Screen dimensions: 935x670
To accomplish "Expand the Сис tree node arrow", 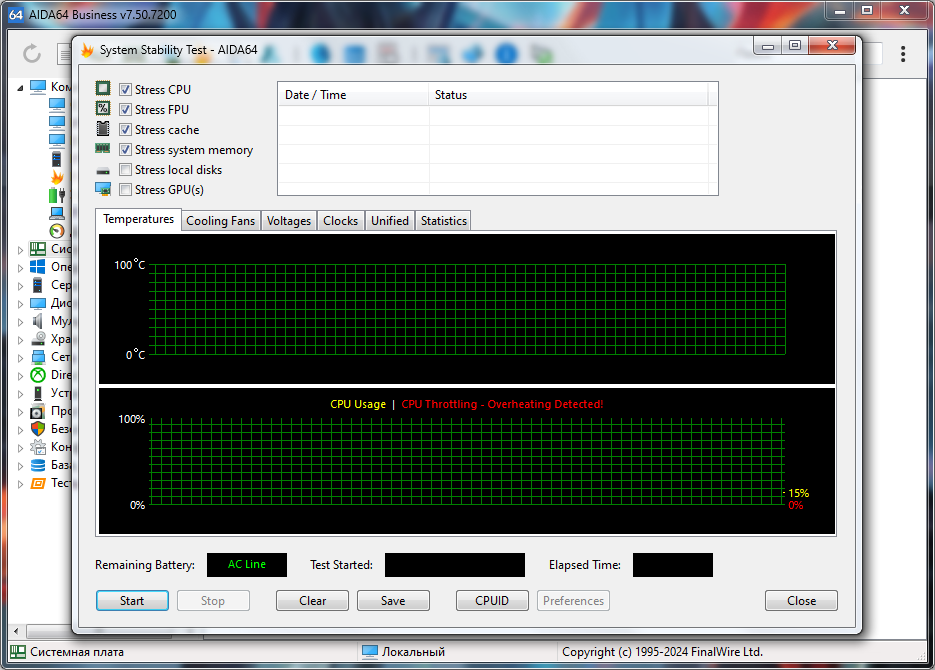I will click(20, 250).
